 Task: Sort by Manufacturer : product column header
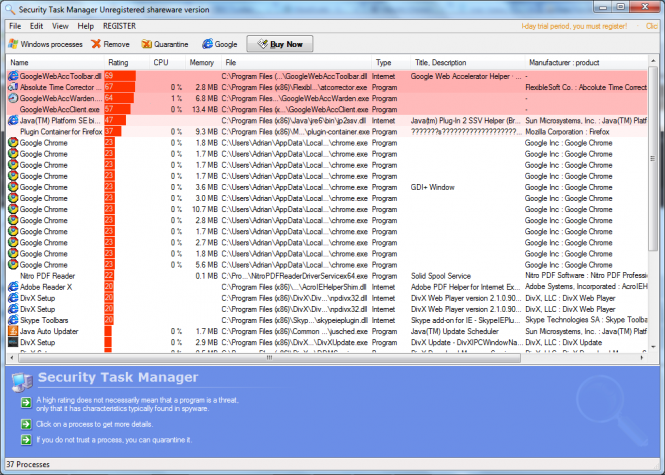tap(587, 63)
